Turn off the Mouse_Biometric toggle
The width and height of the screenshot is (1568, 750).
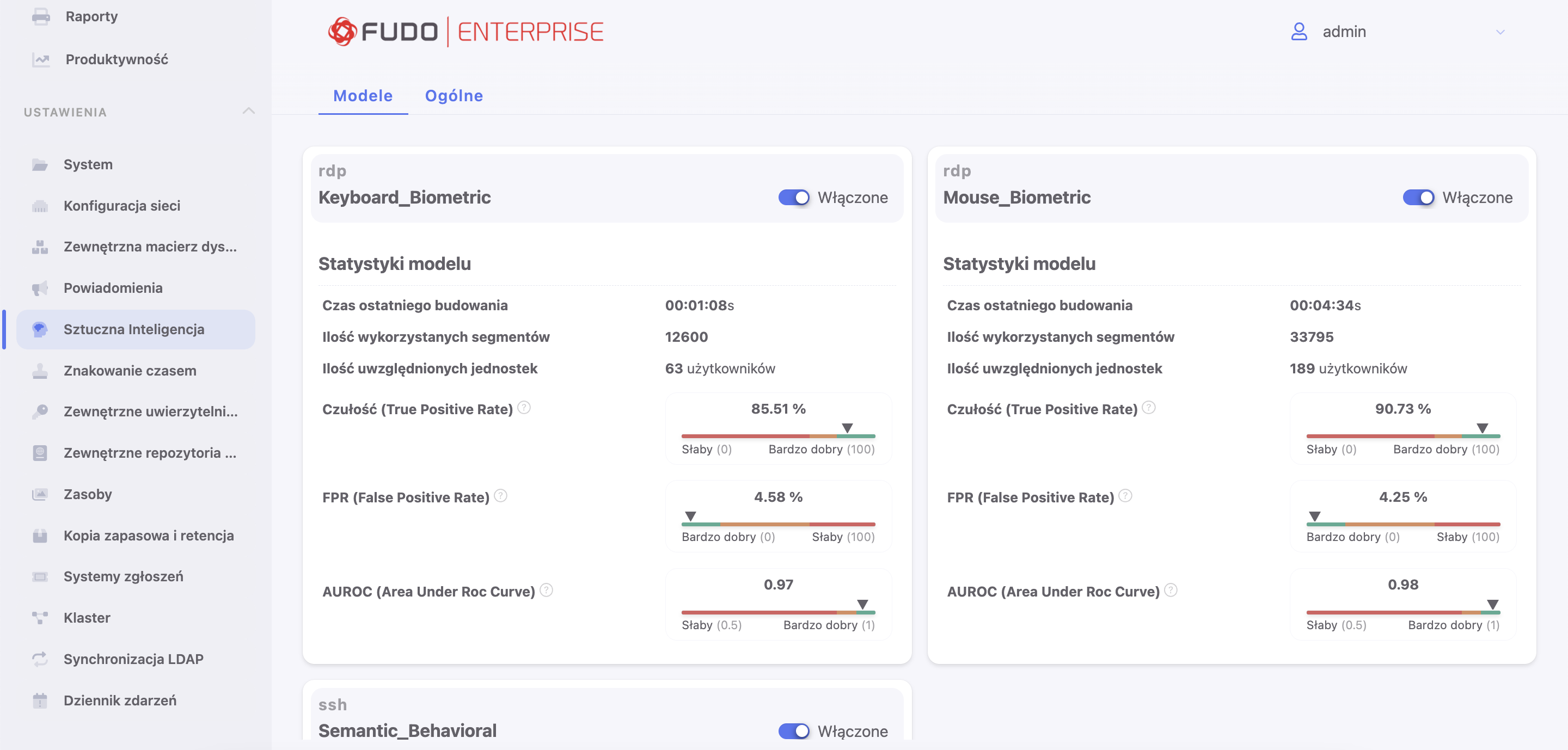1418,198
